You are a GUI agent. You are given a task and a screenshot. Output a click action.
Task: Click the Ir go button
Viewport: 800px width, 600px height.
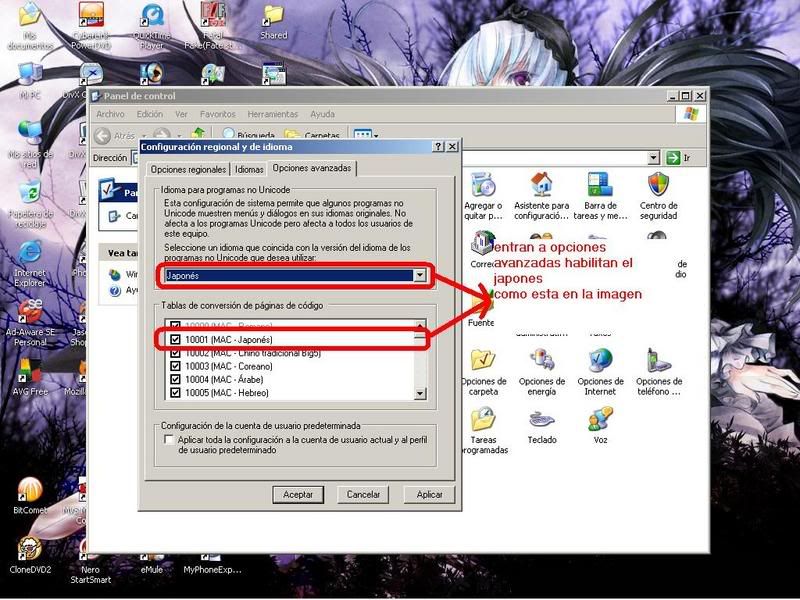tap(679, 158)
